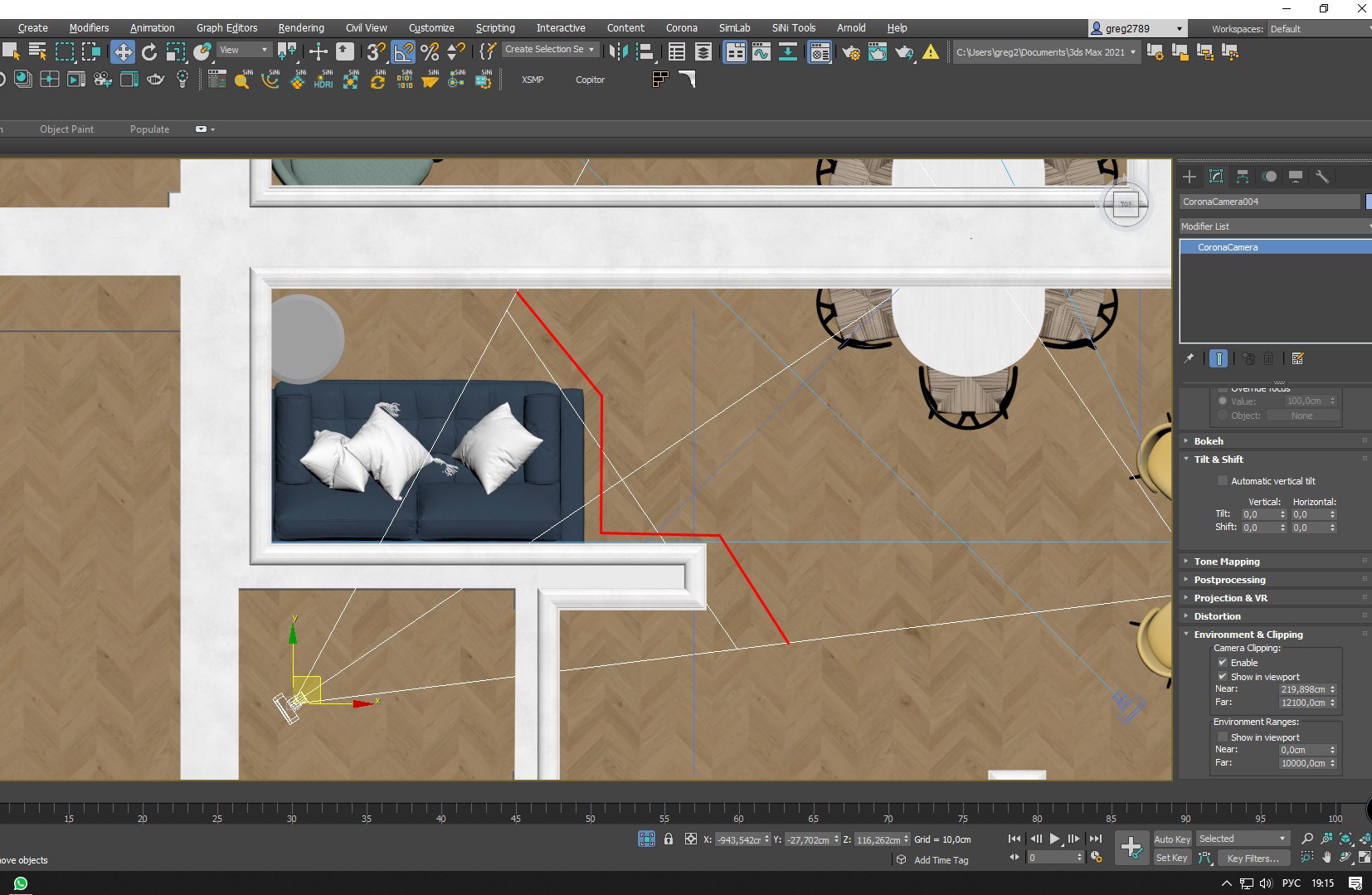Screen dimensions: 1372x895
Task: Open the Utilities wrench panel icon
Action: pos(1322,176)
